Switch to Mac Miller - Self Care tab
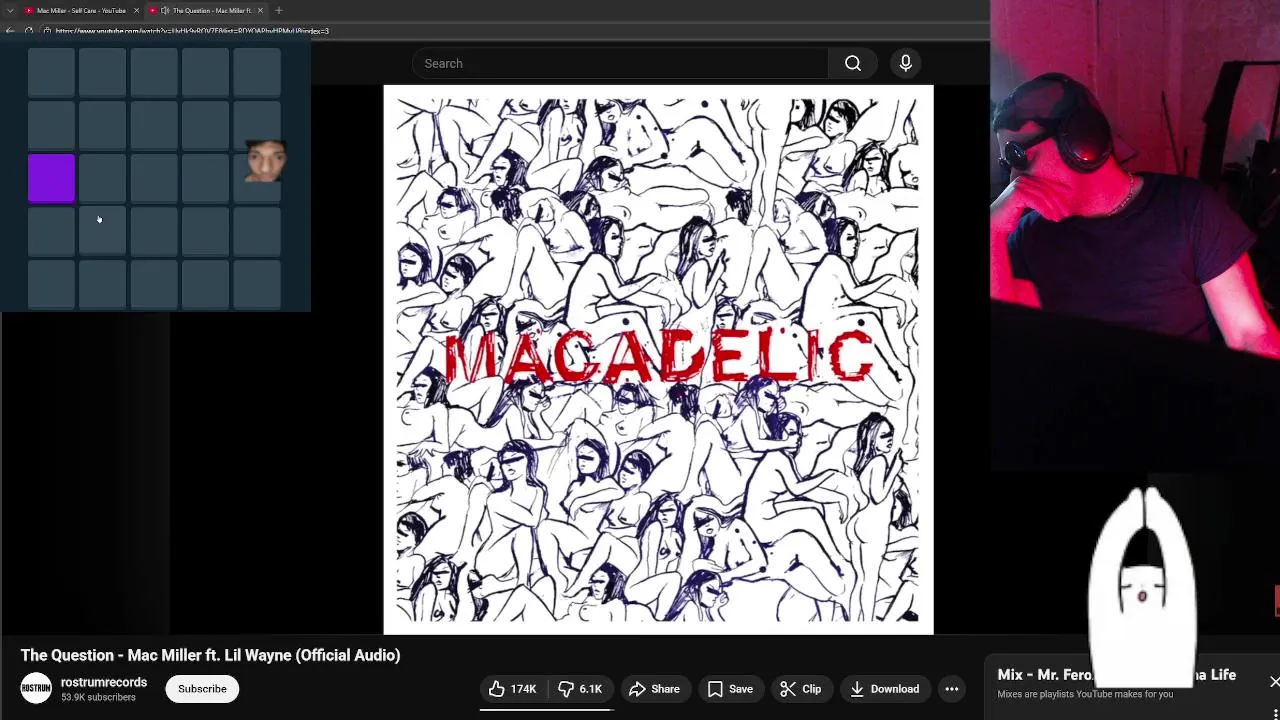Screen dimensions: 1280x720 80,10
